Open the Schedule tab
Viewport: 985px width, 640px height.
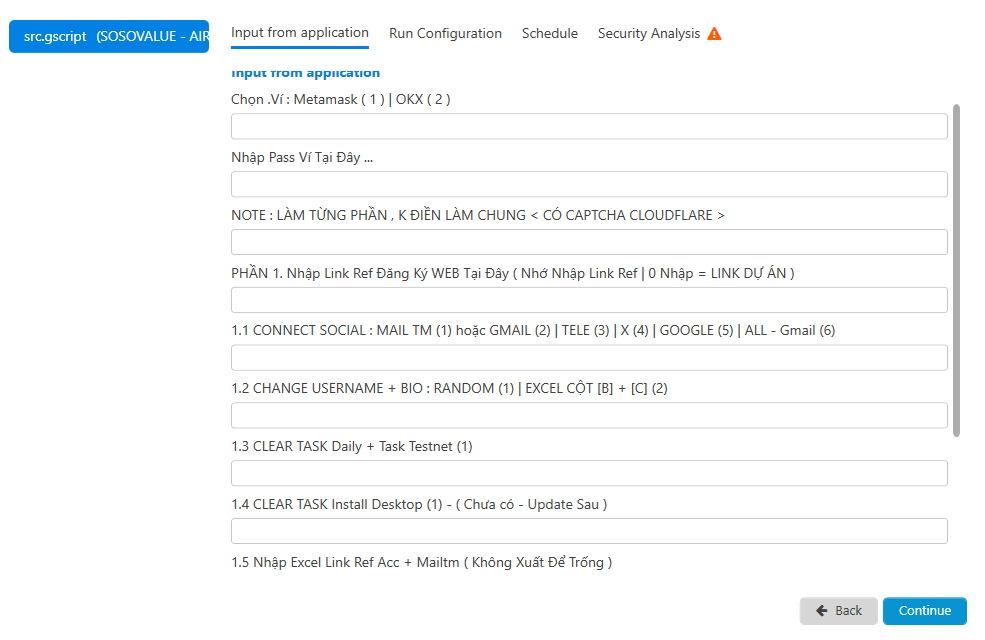(x=550, y=33)
